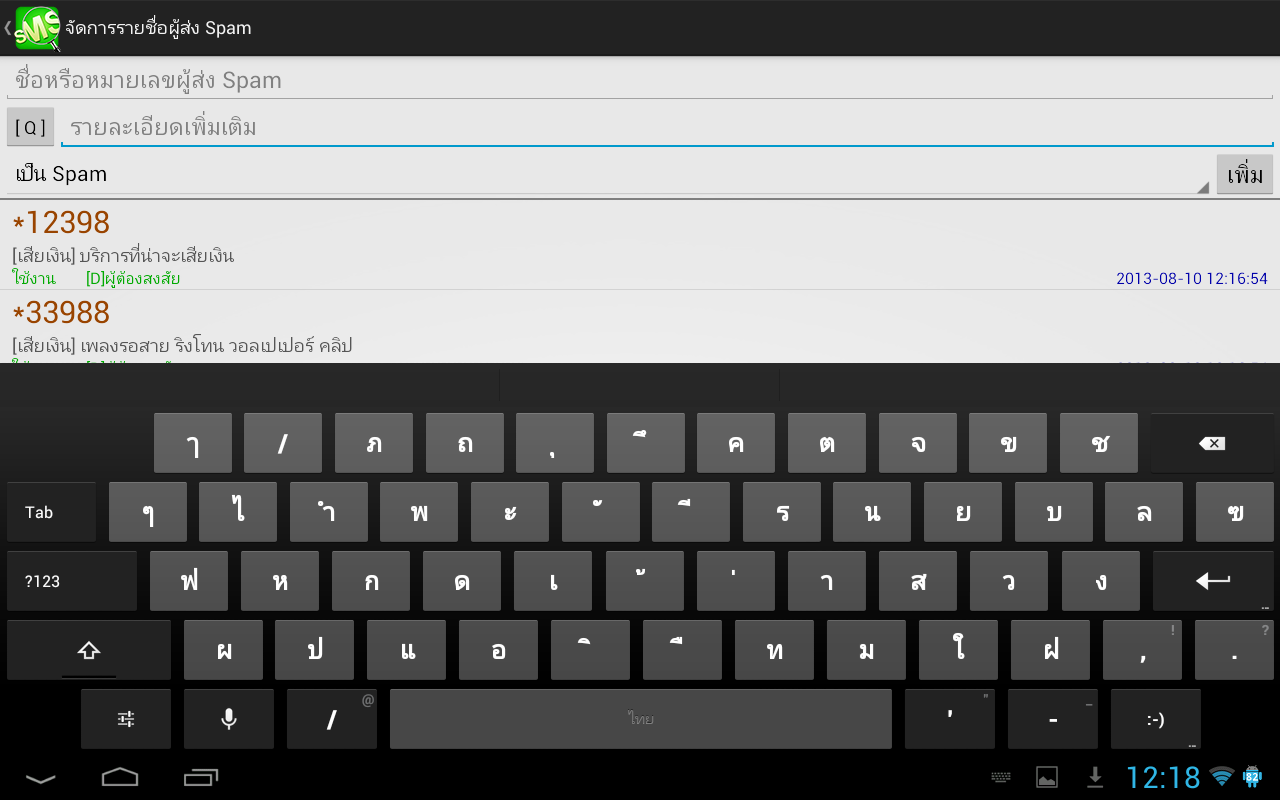Open the 'เป็น Spam' dropdown spinner

click(x=608, y=174)
